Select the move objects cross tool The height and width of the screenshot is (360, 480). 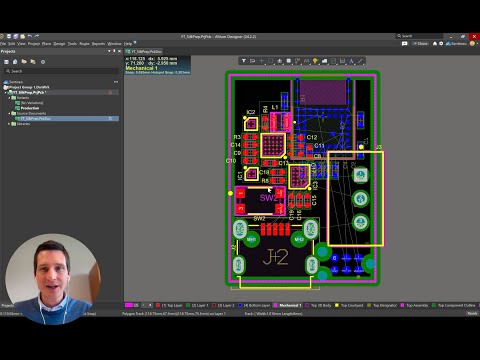coord(262,61)
